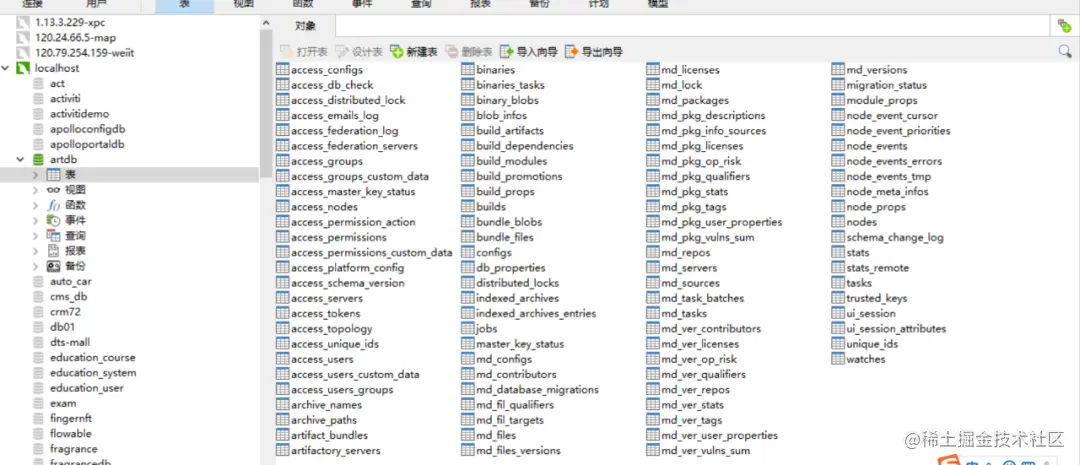Viewport: 1080px width, 465px height.
Task: Switch to the 对象 tab
Action: click(305, 26)
